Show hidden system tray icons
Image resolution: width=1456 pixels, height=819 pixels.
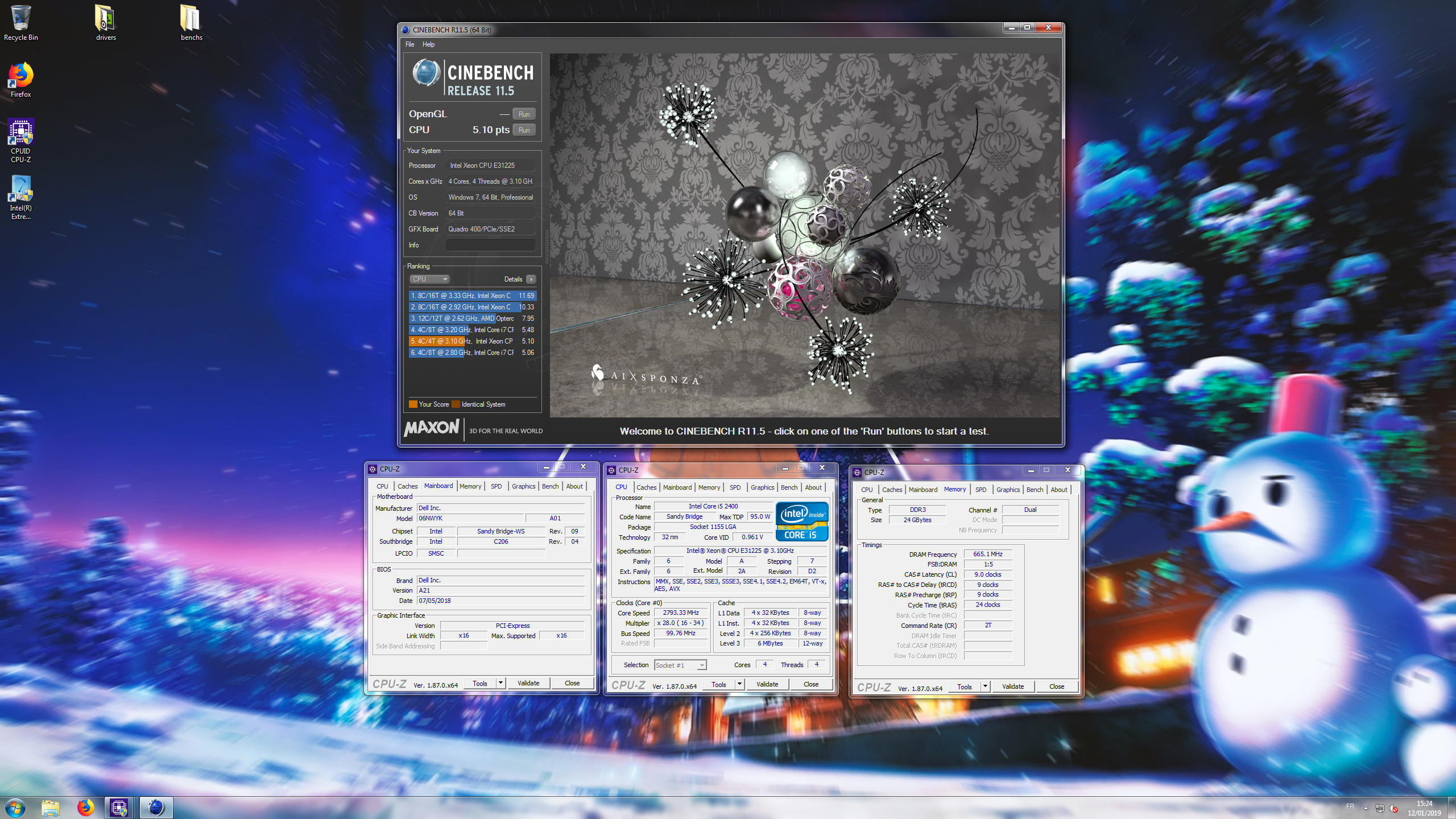point(1365,808)
